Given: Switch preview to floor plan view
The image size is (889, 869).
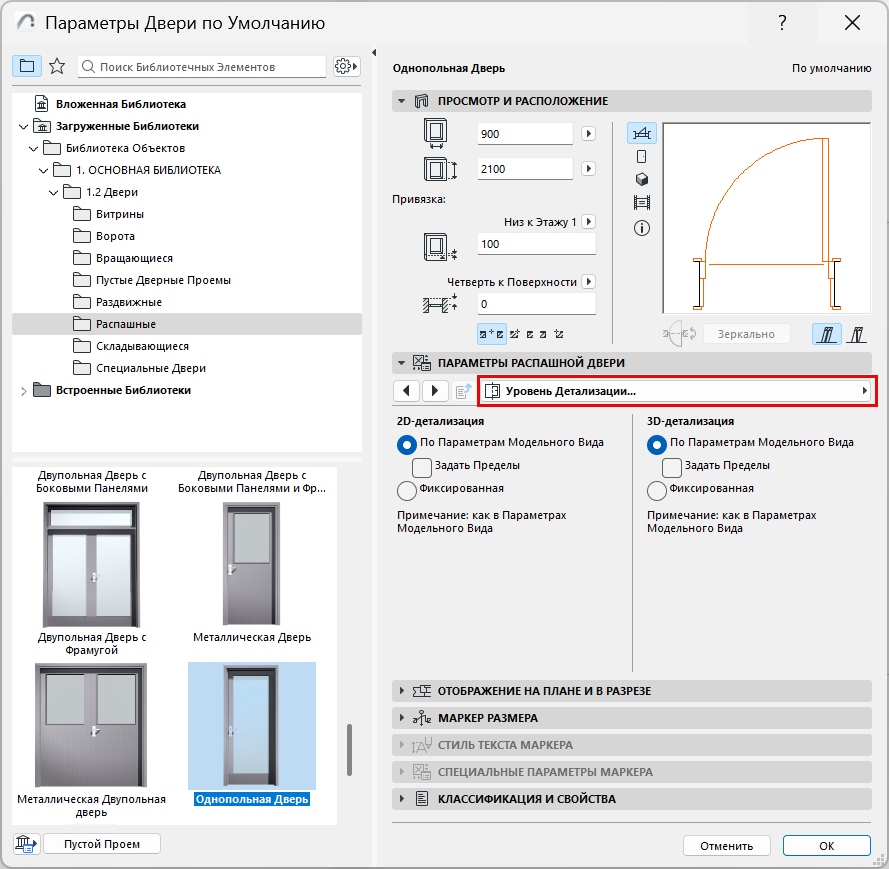Looking at the screenshot, I should click(x=642, y=134).
